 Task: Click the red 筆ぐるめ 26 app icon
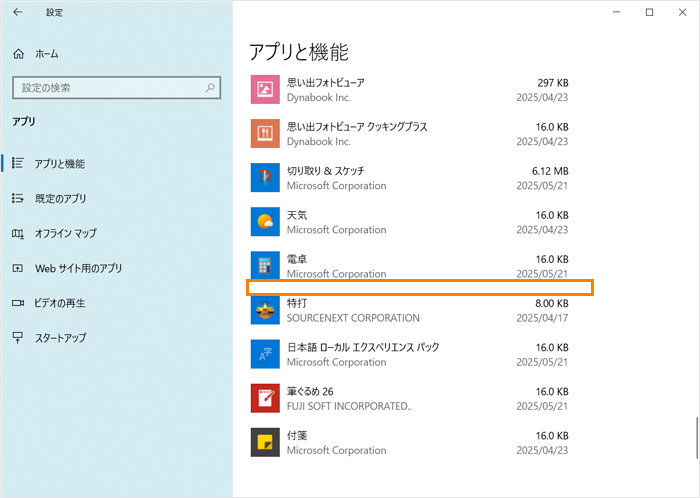[x=265, y=398]
